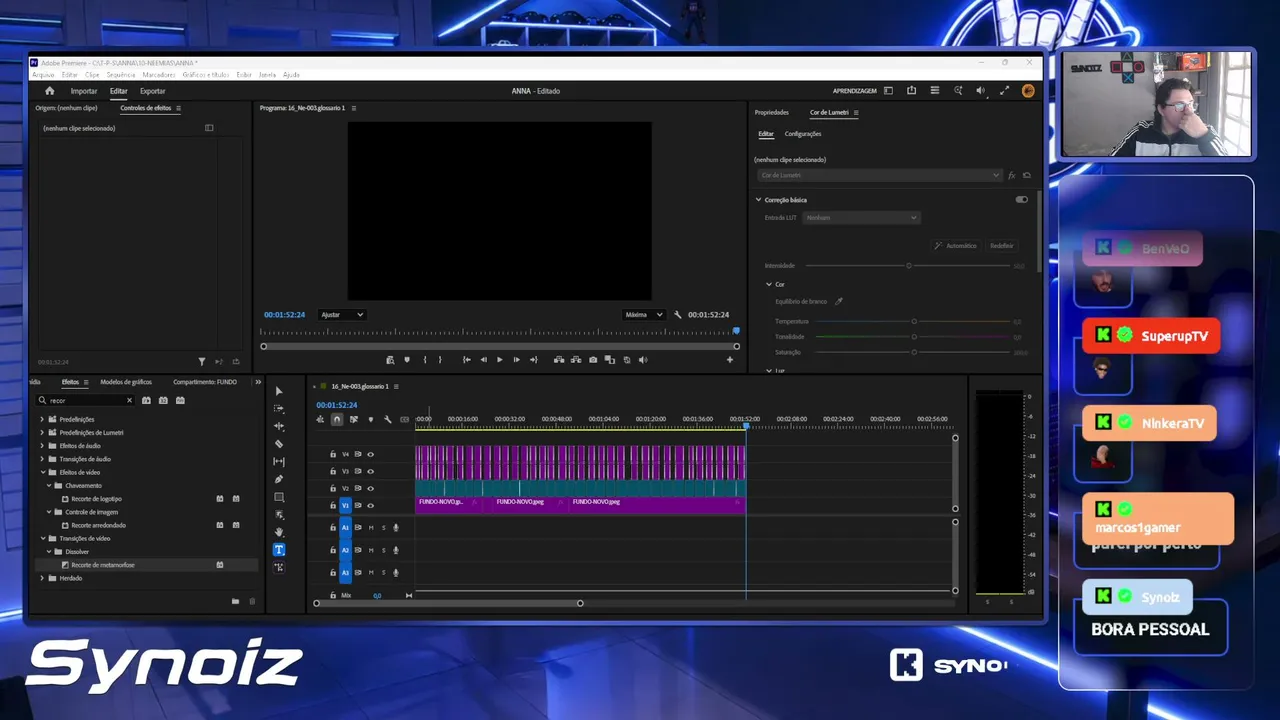Toggle Correção básica section switch
The height and width of the screenshot is (720, 1280).
pyautogui.click(x=1021, y=200)
